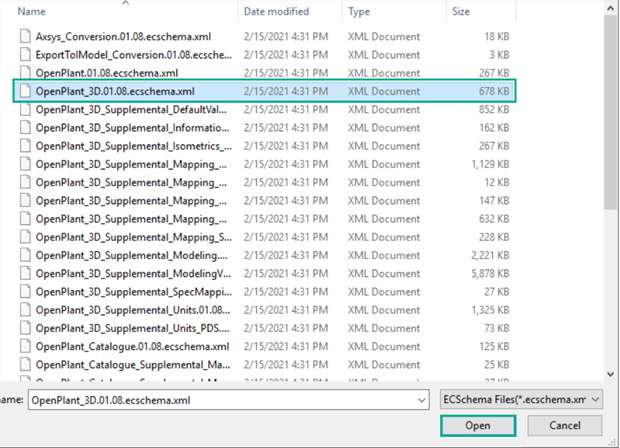Sort the list by Name column header
620x448 pixels.
click(x=31, y=11)
